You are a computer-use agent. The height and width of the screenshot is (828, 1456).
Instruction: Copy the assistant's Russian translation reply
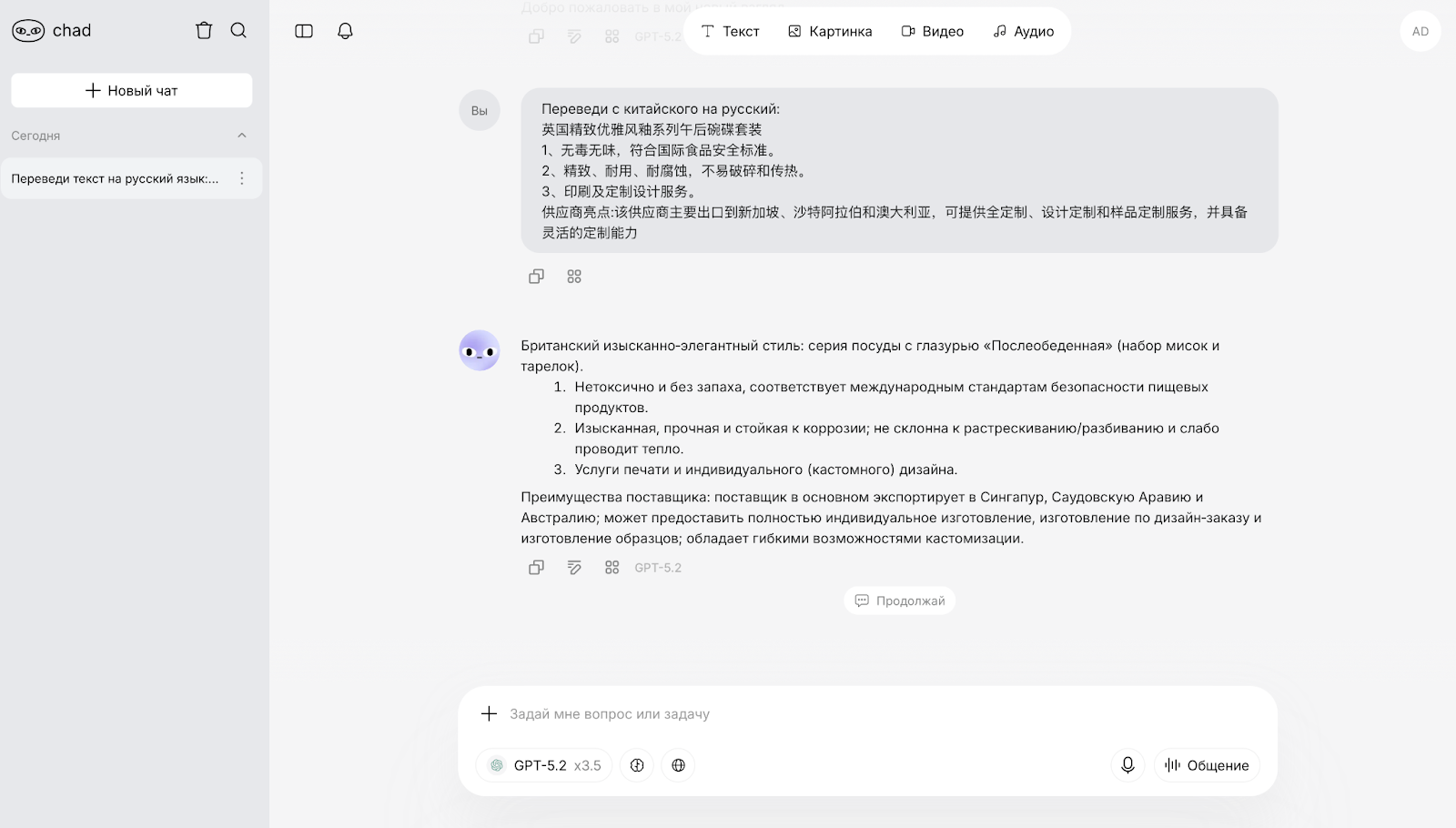coord(536,568)
